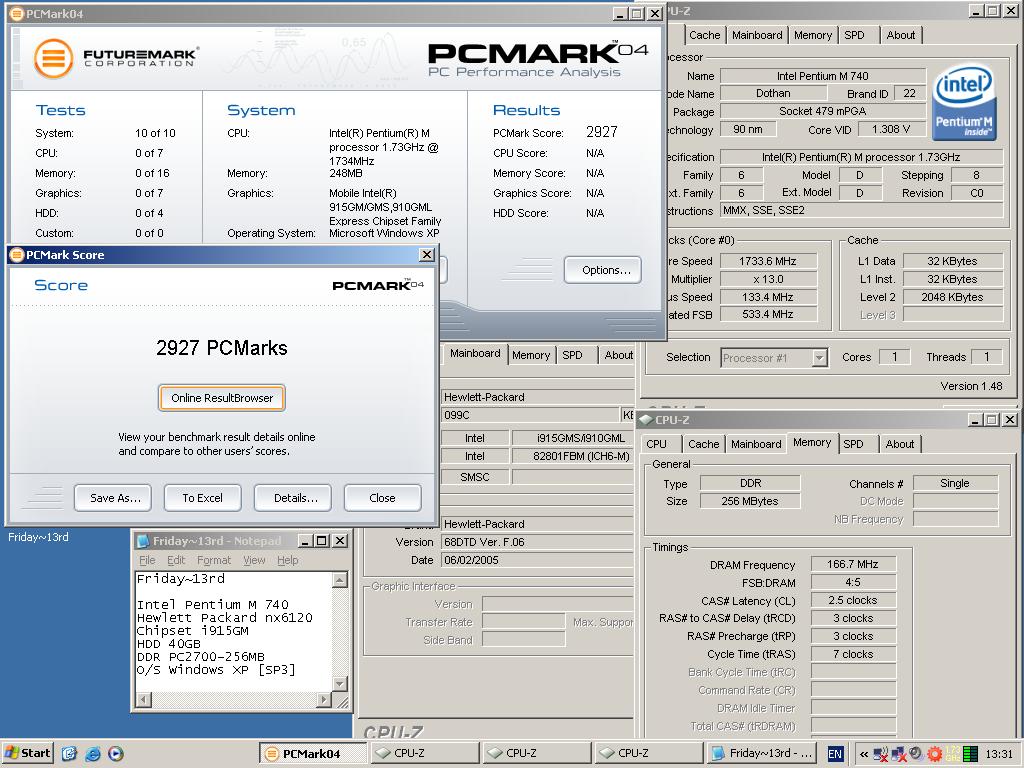Open Notepad Help menu
Viewport: 1024px width, 768px height.
tap(287, 560)
